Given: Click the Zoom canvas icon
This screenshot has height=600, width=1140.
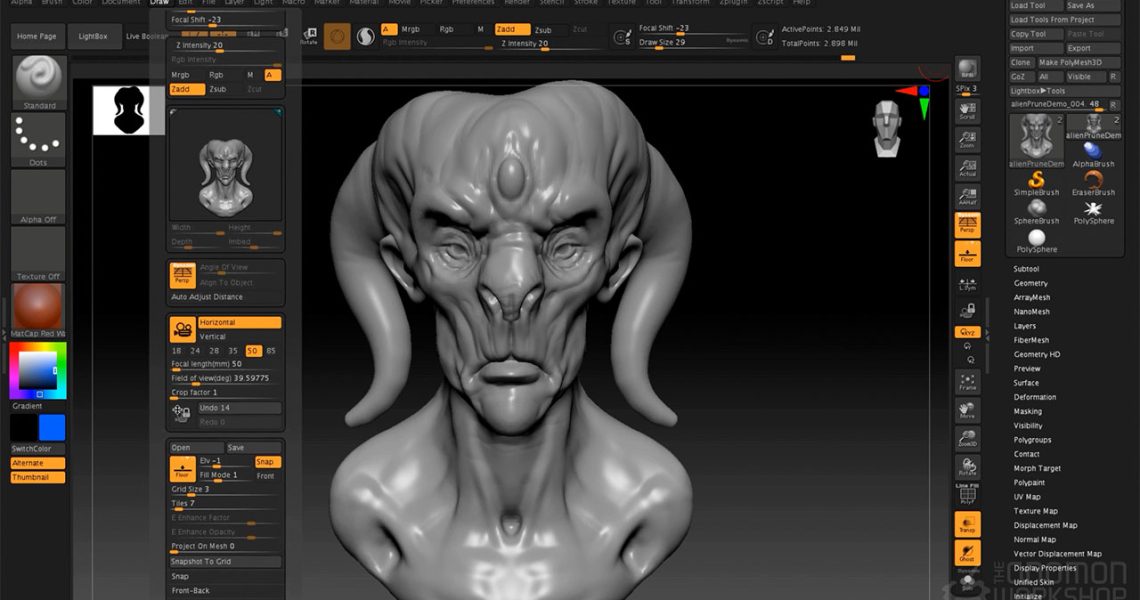Looking at the screenshot, I should pos(967,138).
